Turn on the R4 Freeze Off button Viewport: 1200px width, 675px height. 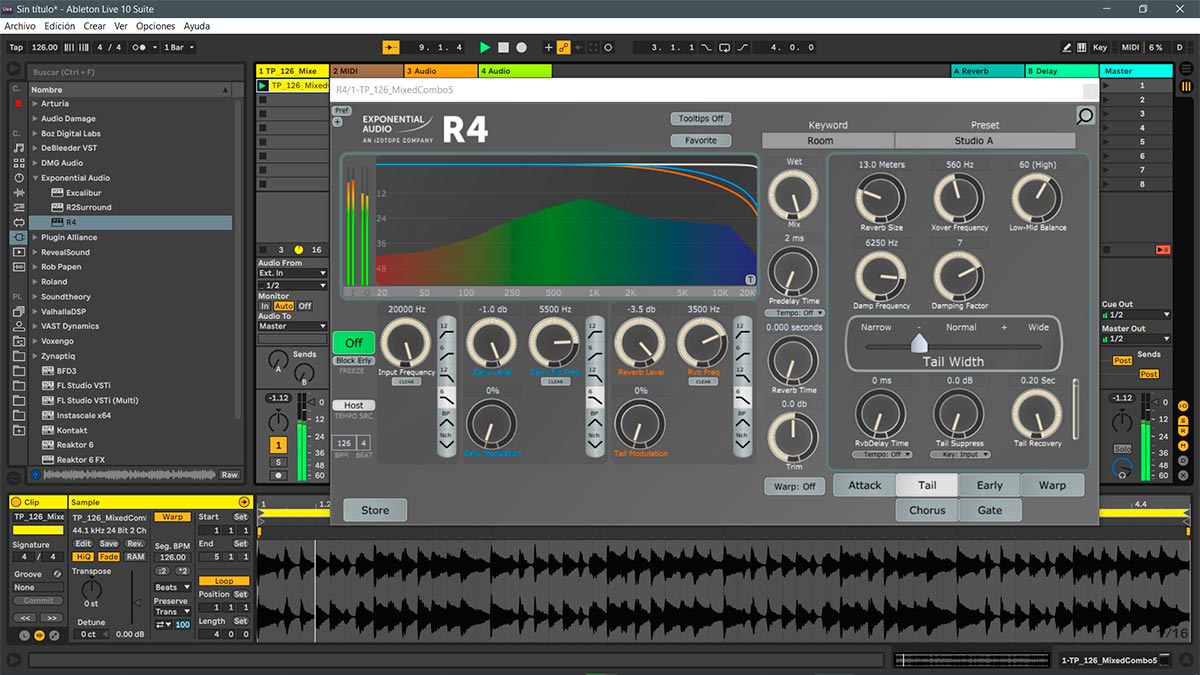point(353,343)
